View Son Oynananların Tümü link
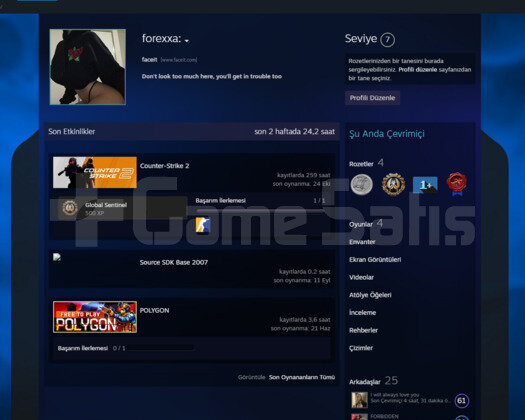This screenshot has height=420, width=525. (x=302, y=377)
